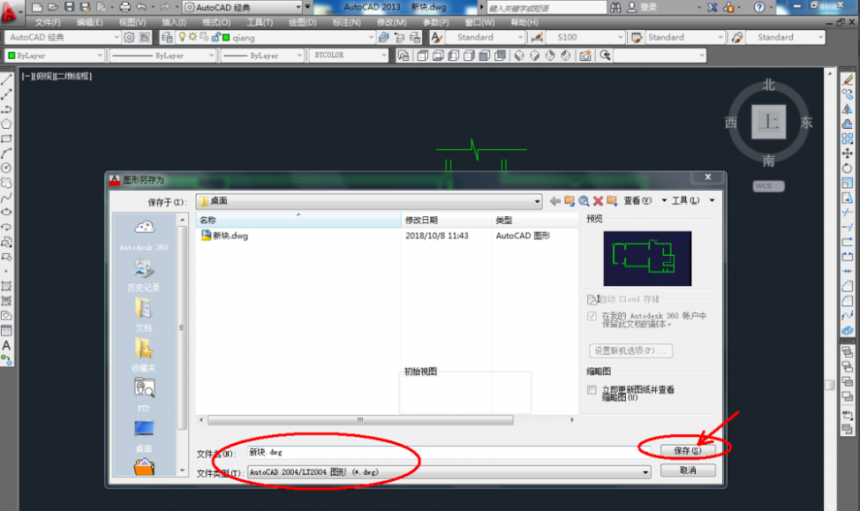Click the 名称 column header

(298, 220)
